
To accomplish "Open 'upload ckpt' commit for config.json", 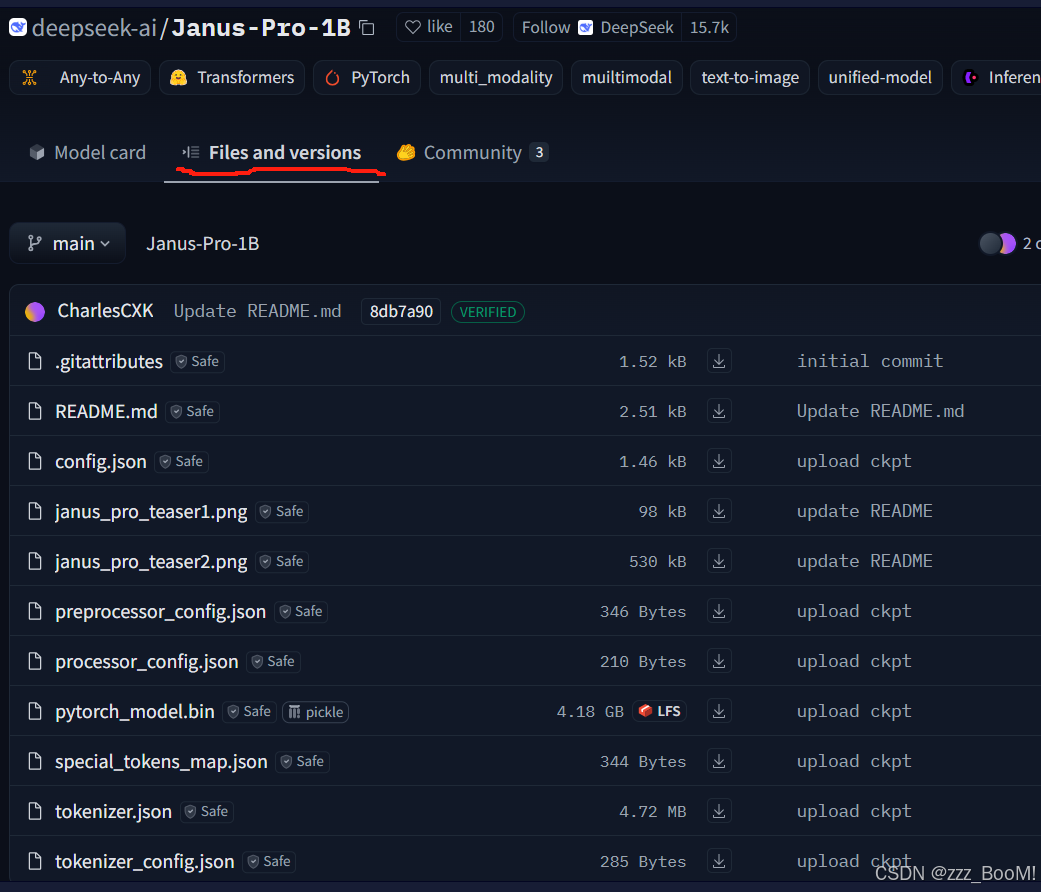I will tap(854, 461).
